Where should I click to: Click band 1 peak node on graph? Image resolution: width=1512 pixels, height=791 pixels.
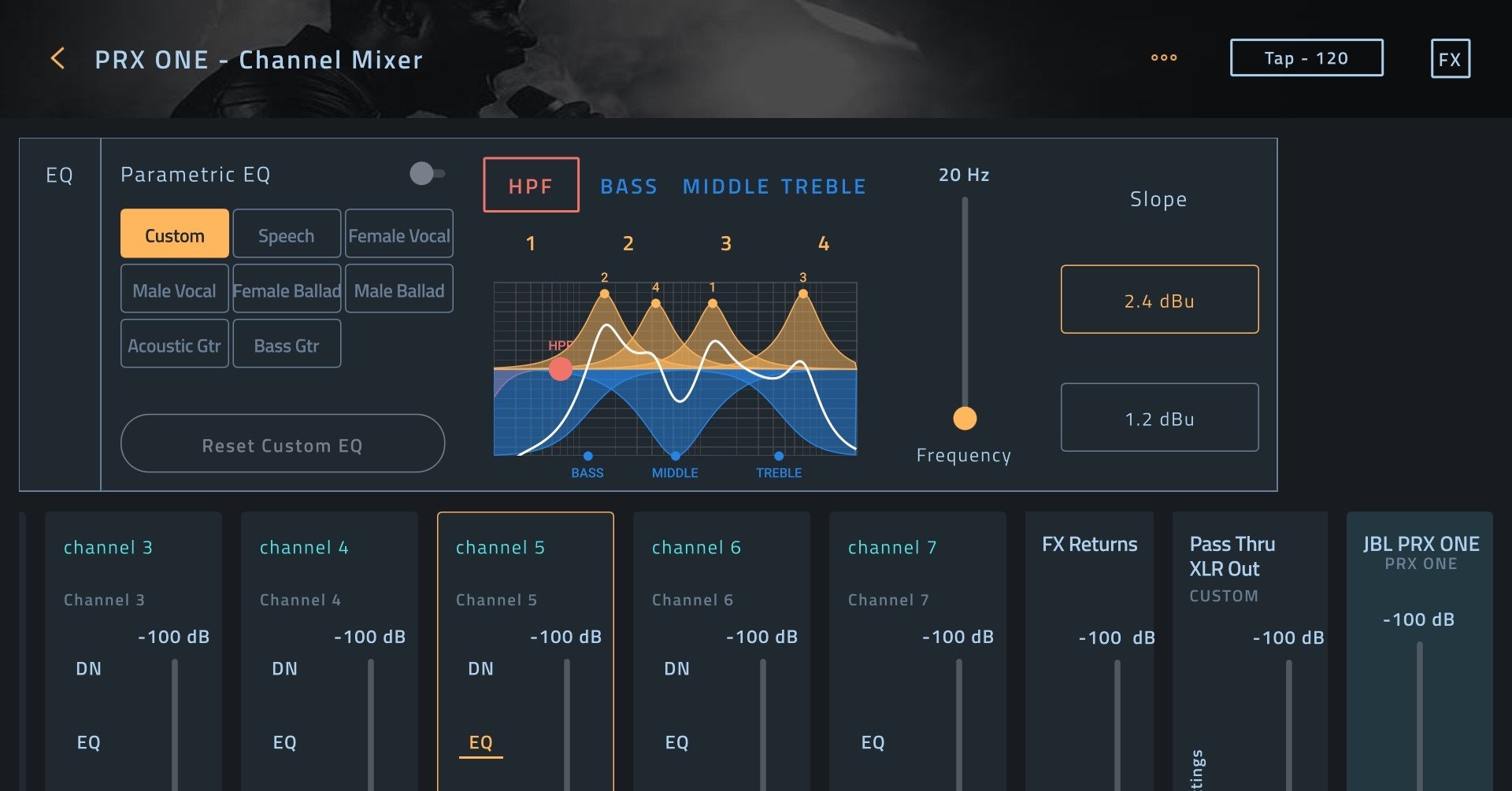[713, 303]
